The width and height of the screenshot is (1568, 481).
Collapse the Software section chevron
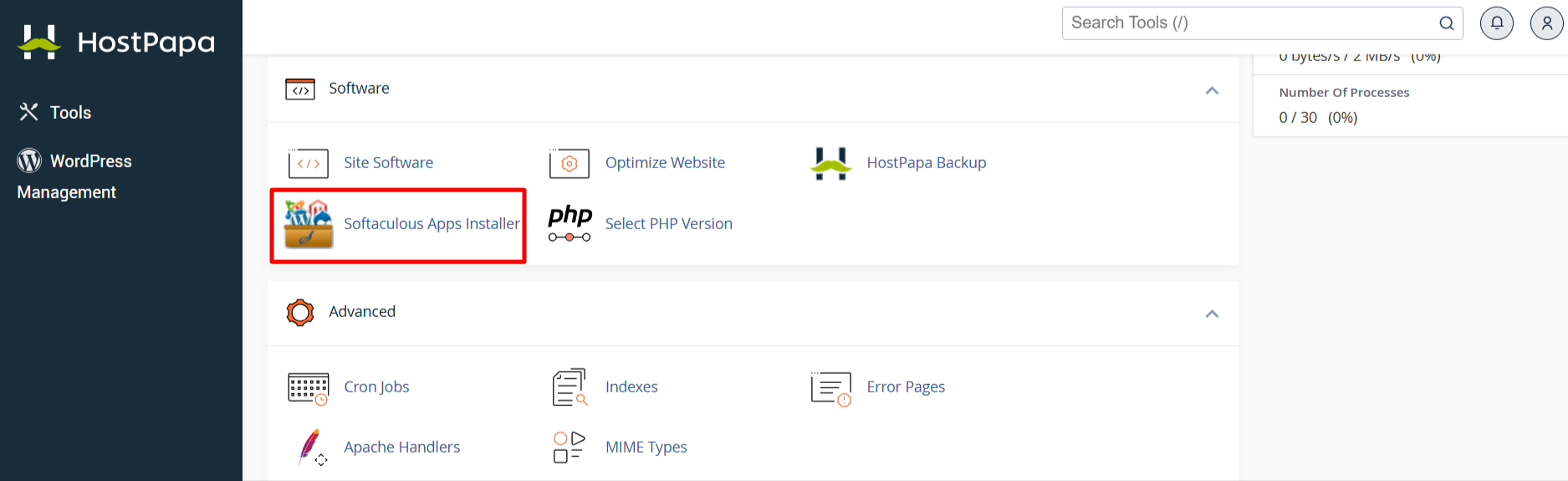(1212, 90)
